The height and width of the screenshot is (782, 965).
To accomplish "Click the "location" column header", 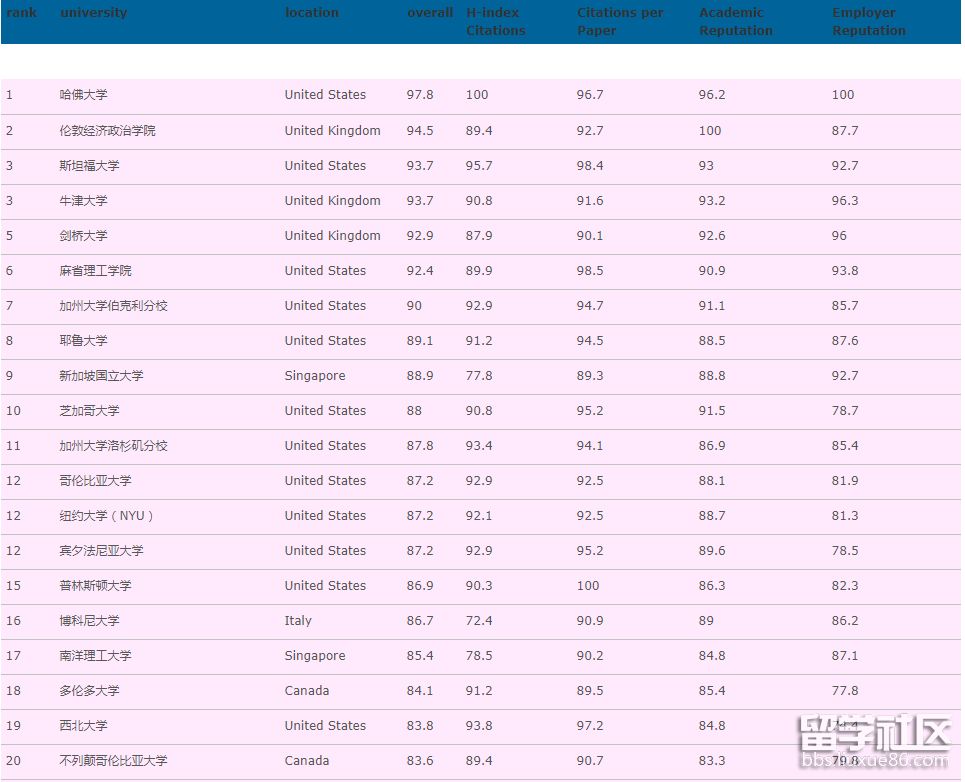I will 311,13.
